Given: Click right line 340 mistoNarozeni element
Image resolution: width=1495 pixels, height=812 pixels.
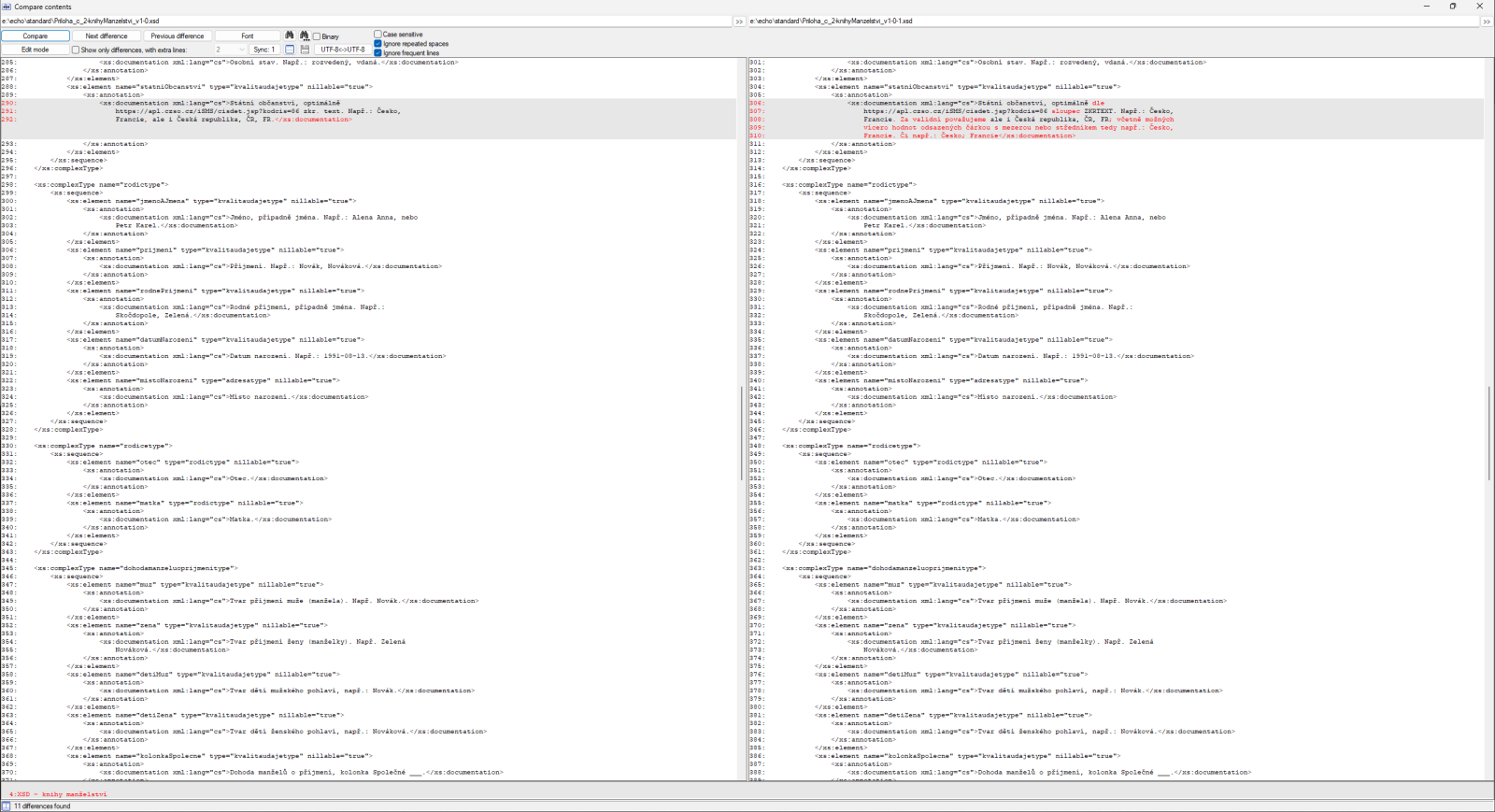Looking at the screenshot, I should 951,380.
